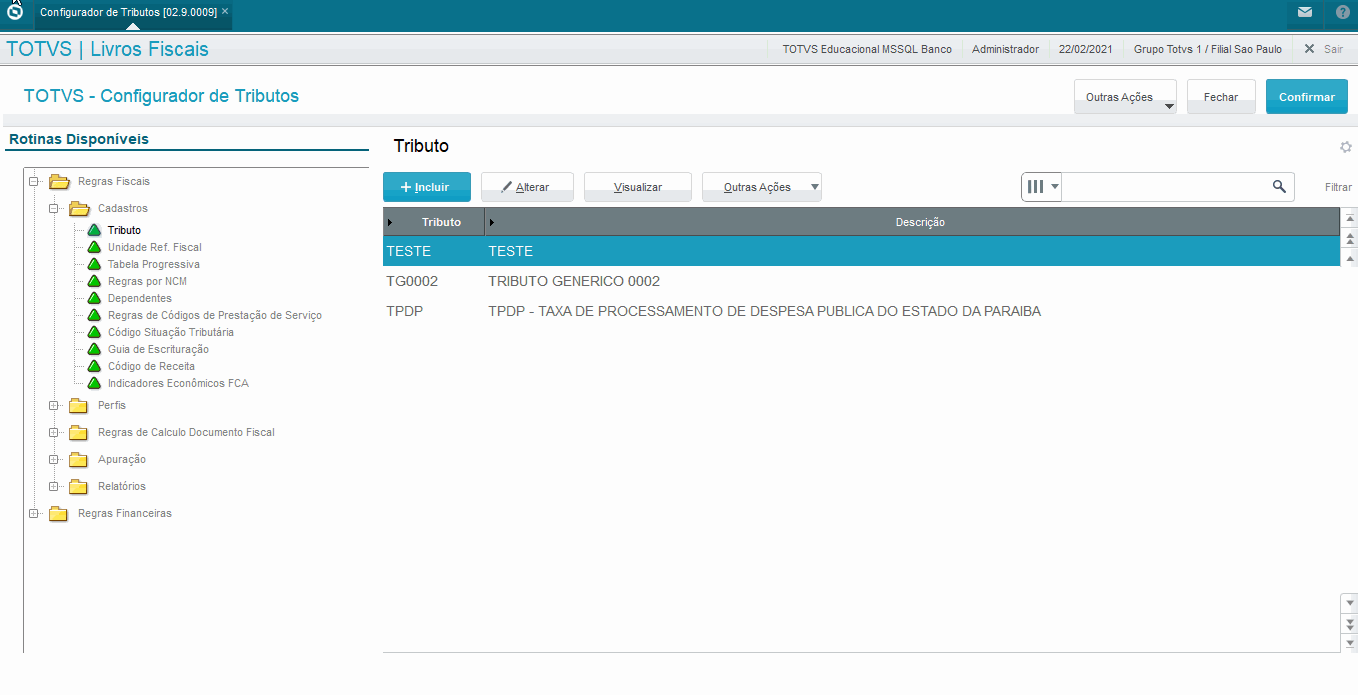Select Dependentes tree item

pos(140,299)
